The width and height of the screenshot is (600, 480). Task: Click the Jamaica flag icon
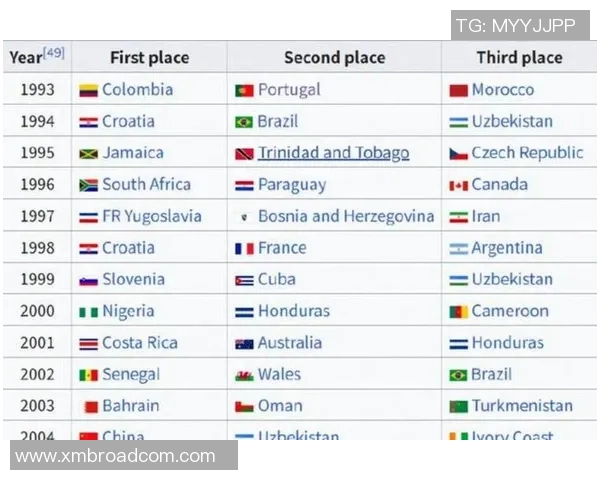coord(88,154)
